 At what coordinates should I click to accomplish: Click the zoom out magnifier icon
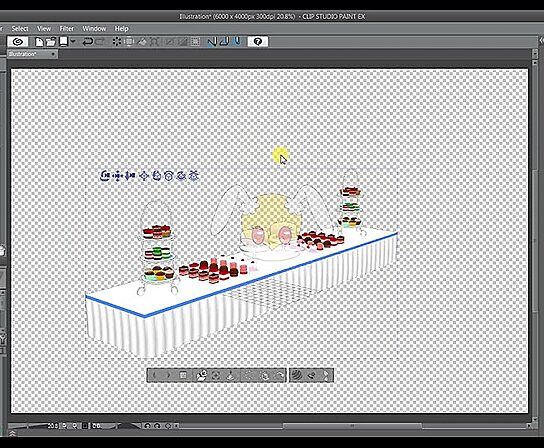pyautogui.click(x=65, y=425)
